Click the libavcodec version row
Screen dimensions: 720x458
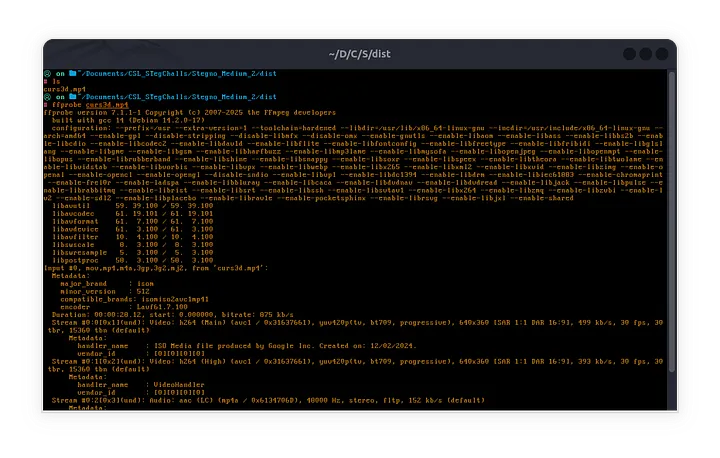(x=132, y=214)
